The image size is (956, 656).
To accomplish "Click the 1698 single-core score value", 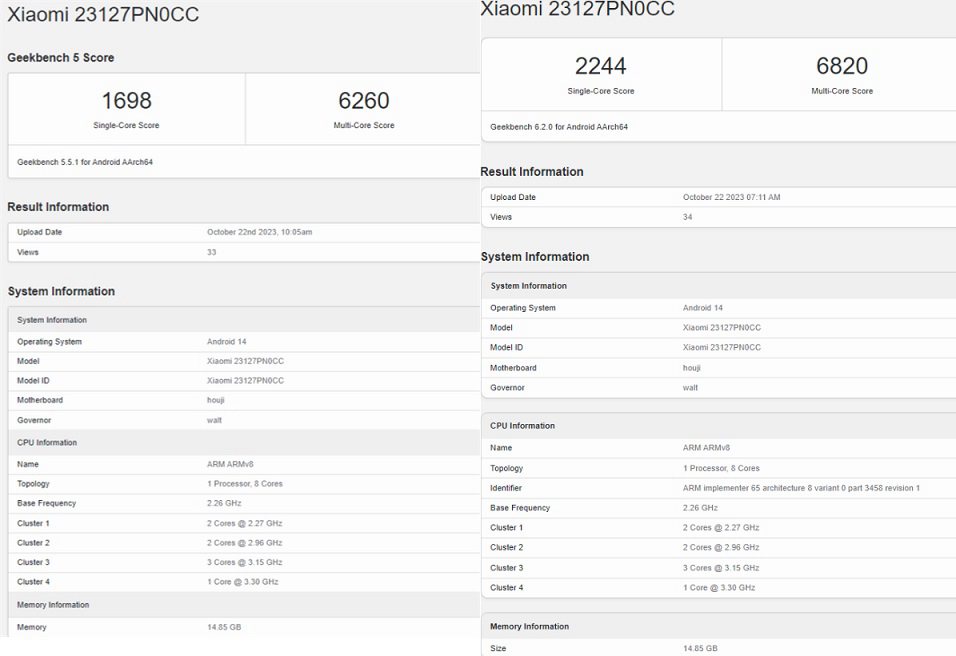I will (x=126, y=101).
